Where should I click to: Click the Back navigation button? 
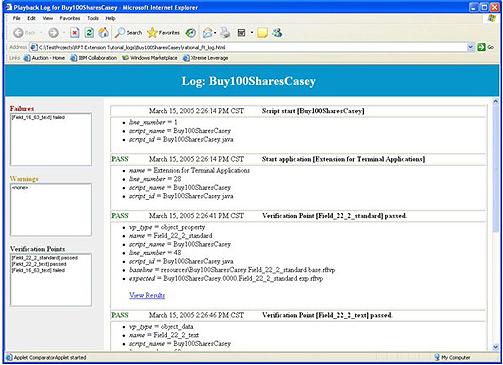point(24,33)
